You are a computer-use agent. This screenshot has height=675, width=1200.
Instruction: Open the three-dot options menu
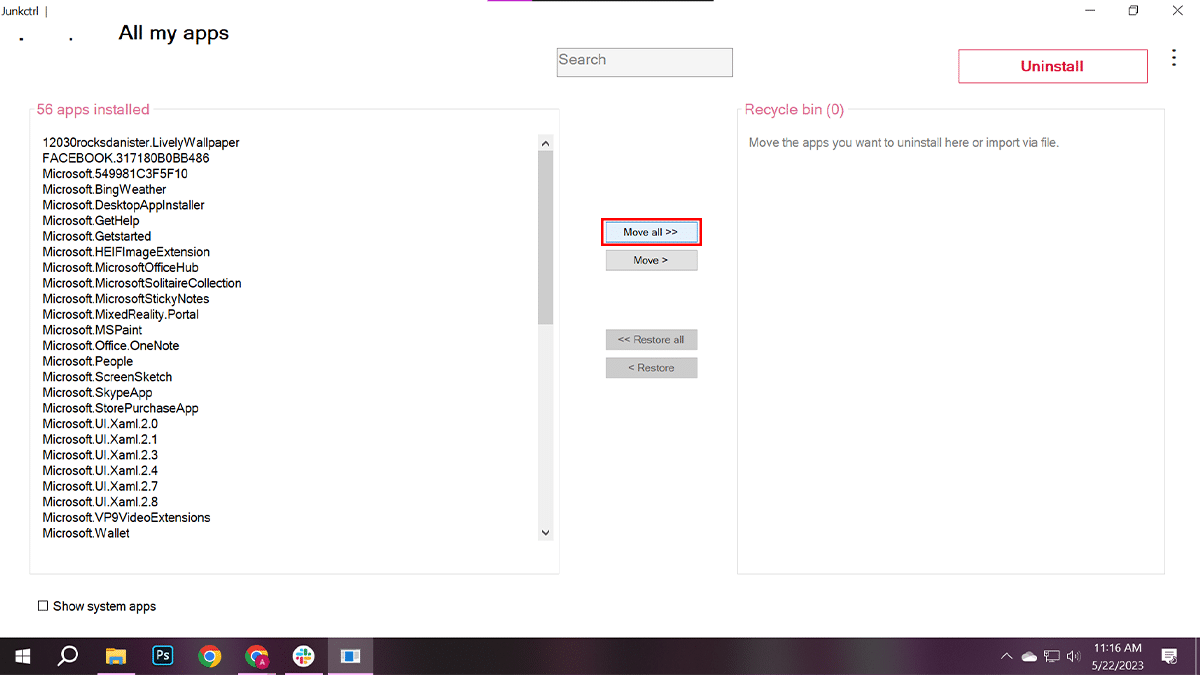click(1174, 59)
